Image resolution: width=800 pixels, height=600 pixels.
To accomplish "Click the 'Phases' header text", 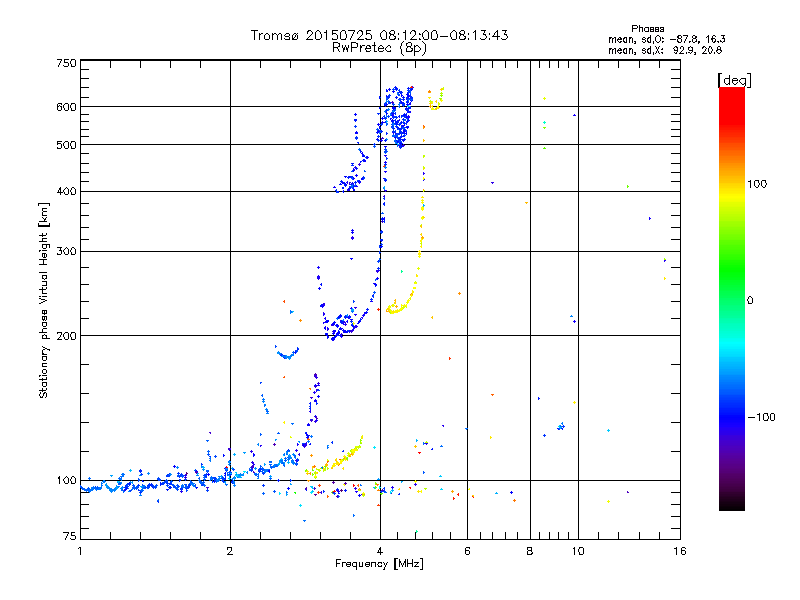I will point(647,29).
